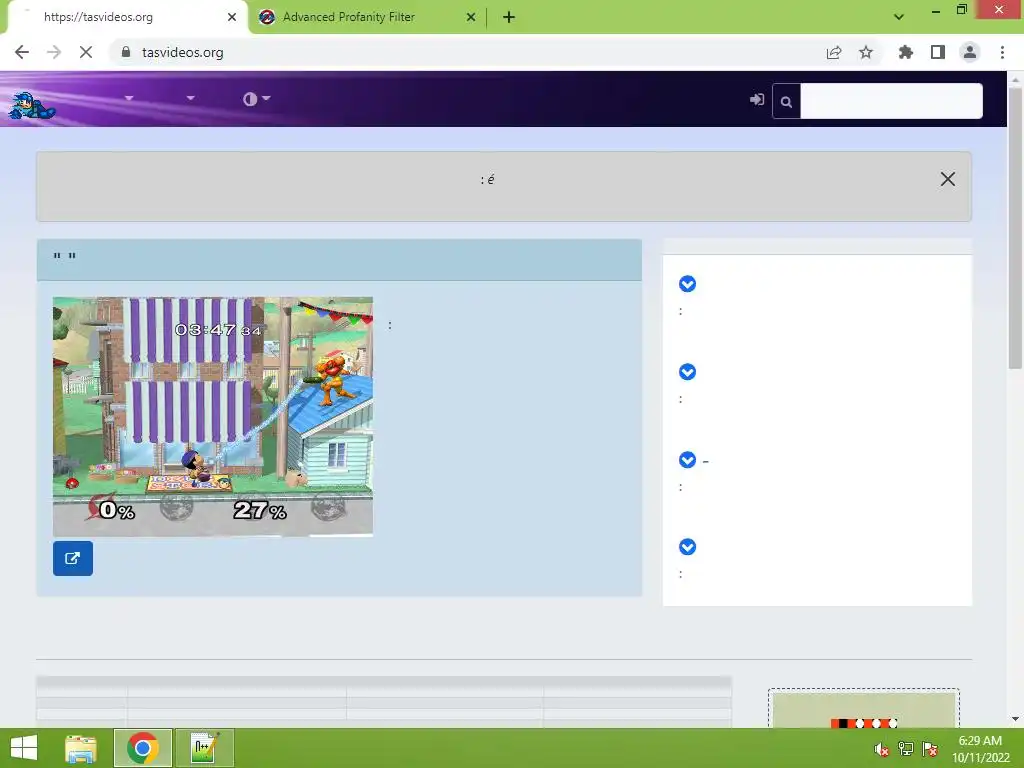This screenshot has height=768, width=1024.
Task: Go forward in browser history
Action: point(54,52)
